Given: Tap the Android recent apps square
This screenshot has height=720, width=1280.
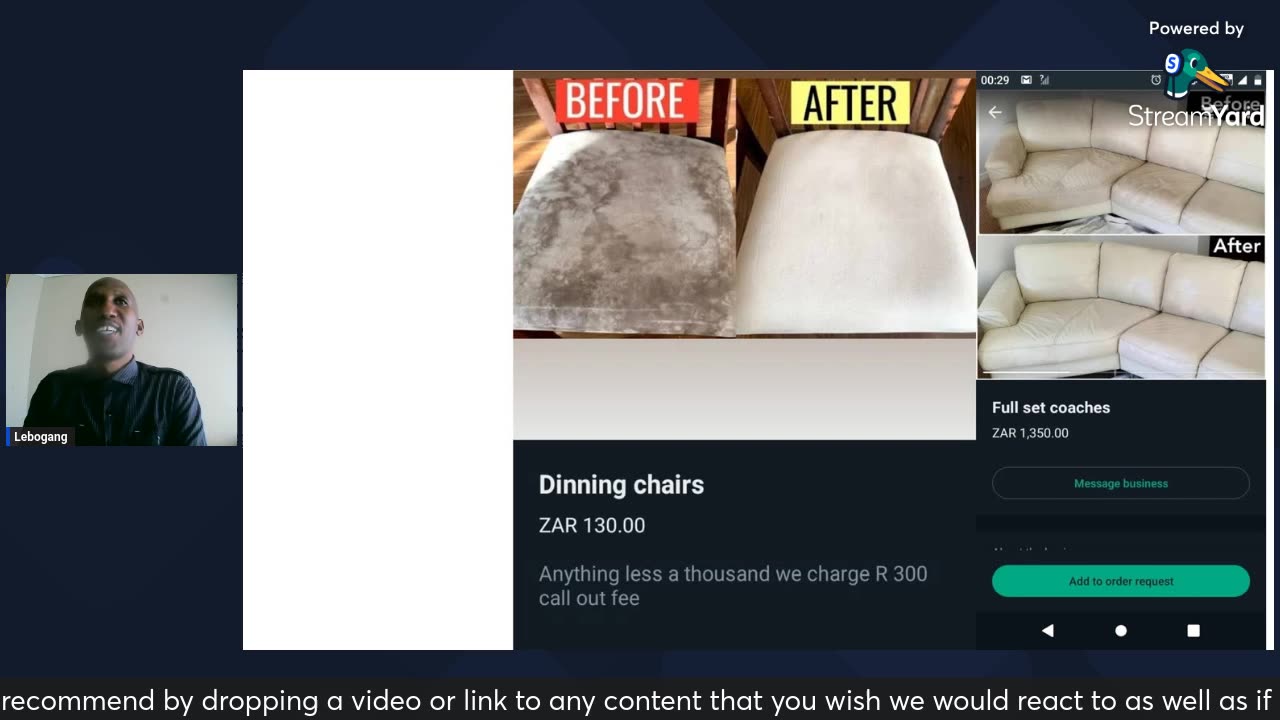Looking at the screenshot, I should pyautogui.click(x=1193, y=631).
